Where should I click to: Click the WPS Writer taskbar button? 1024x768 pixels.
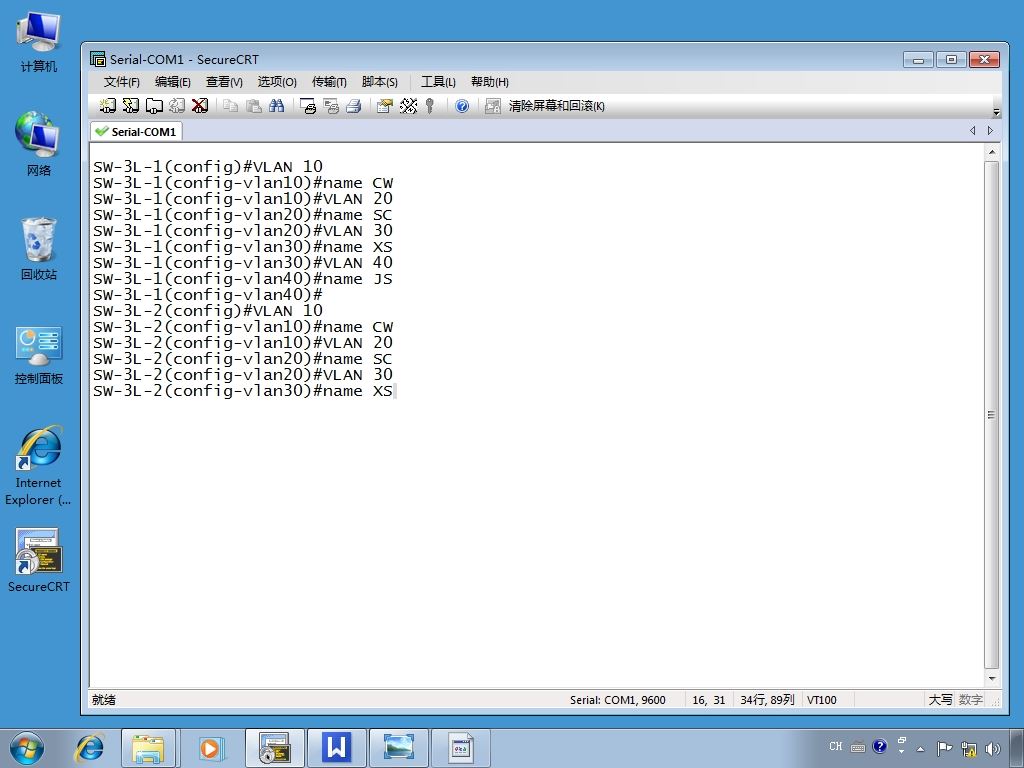336,748
